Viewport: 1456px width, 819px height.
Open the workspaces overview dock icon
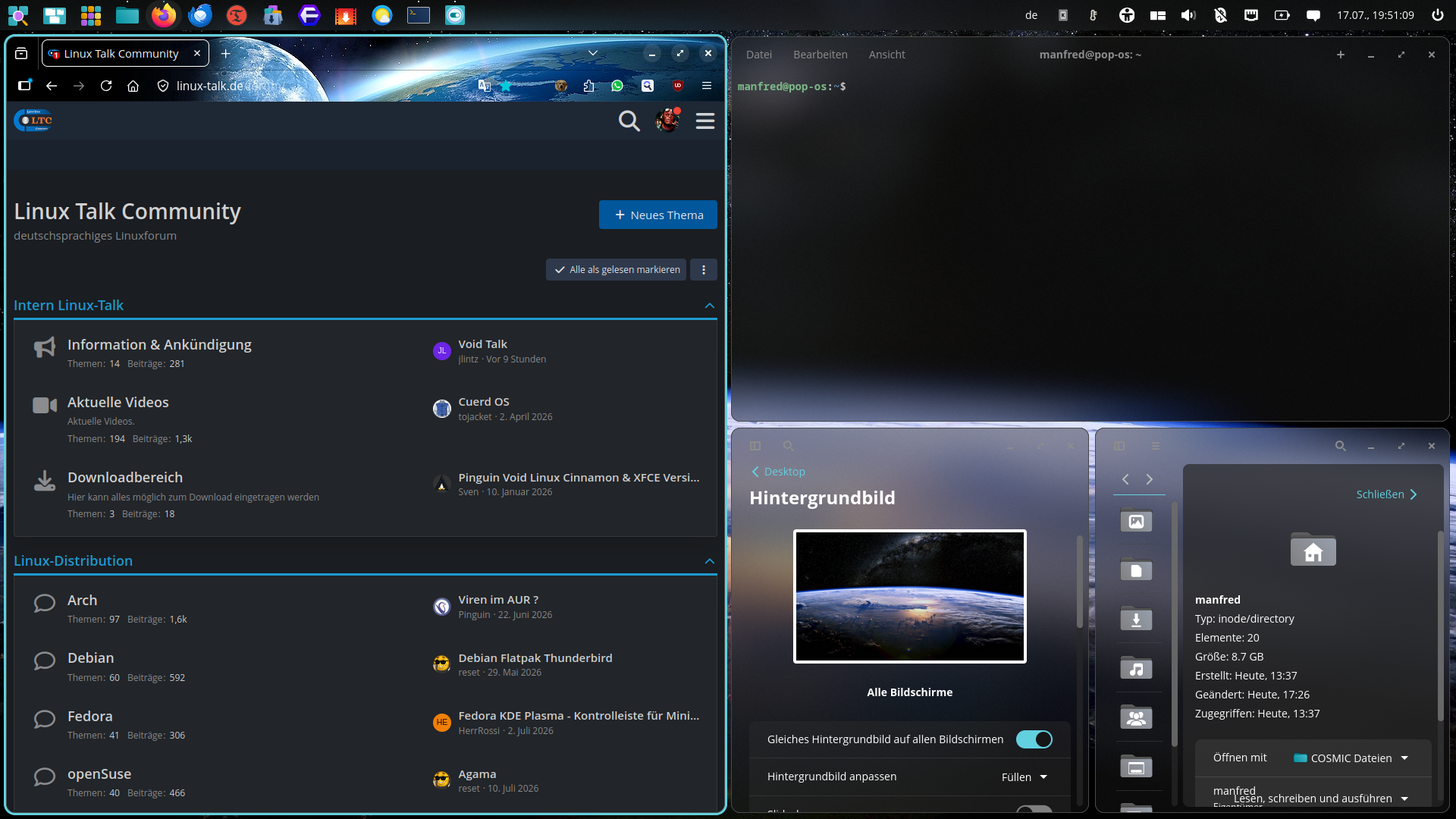(55, 15)
